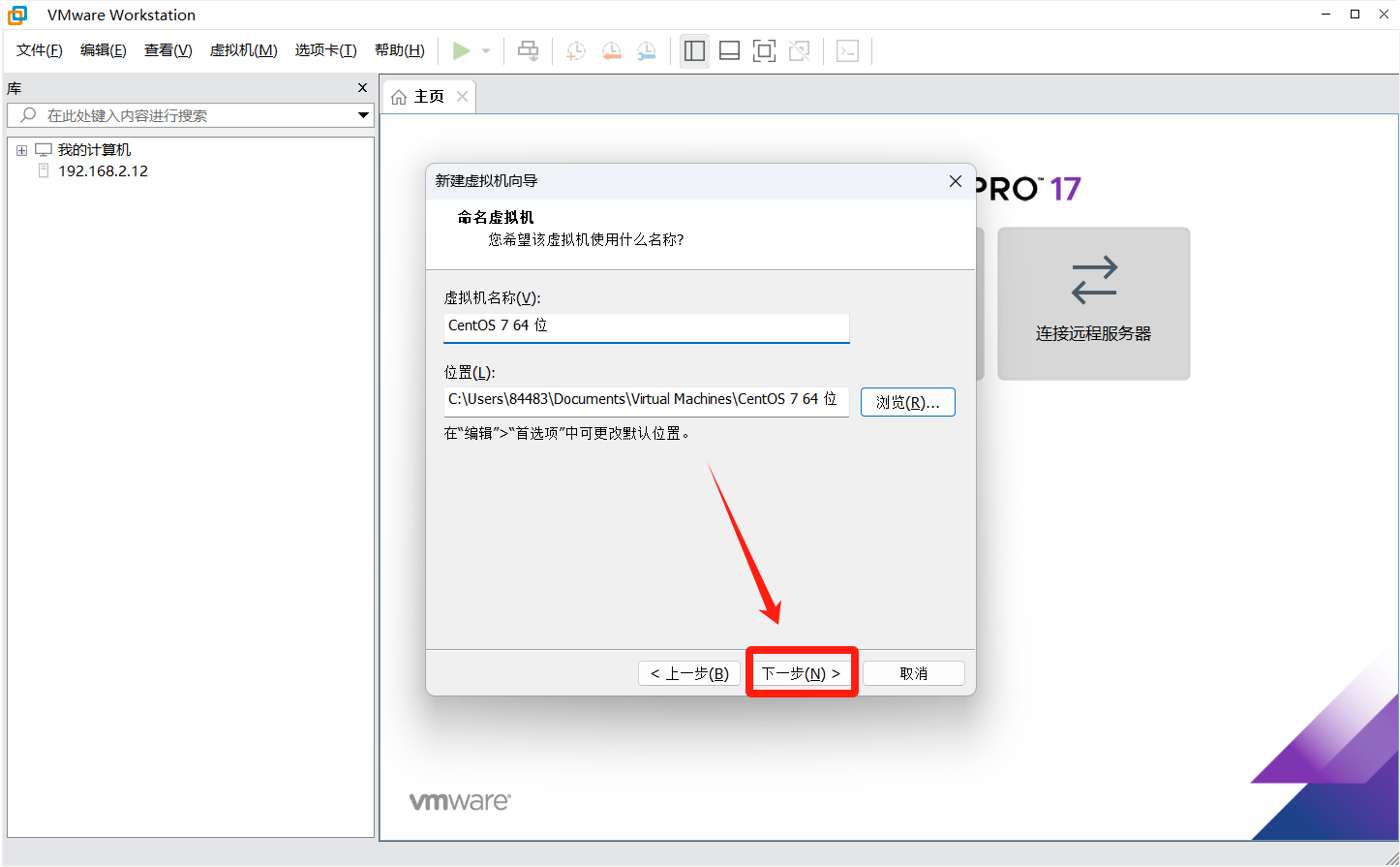Open the library search dropdown arrow
The image size is (1400, 867).
click(x=363, y=115)
